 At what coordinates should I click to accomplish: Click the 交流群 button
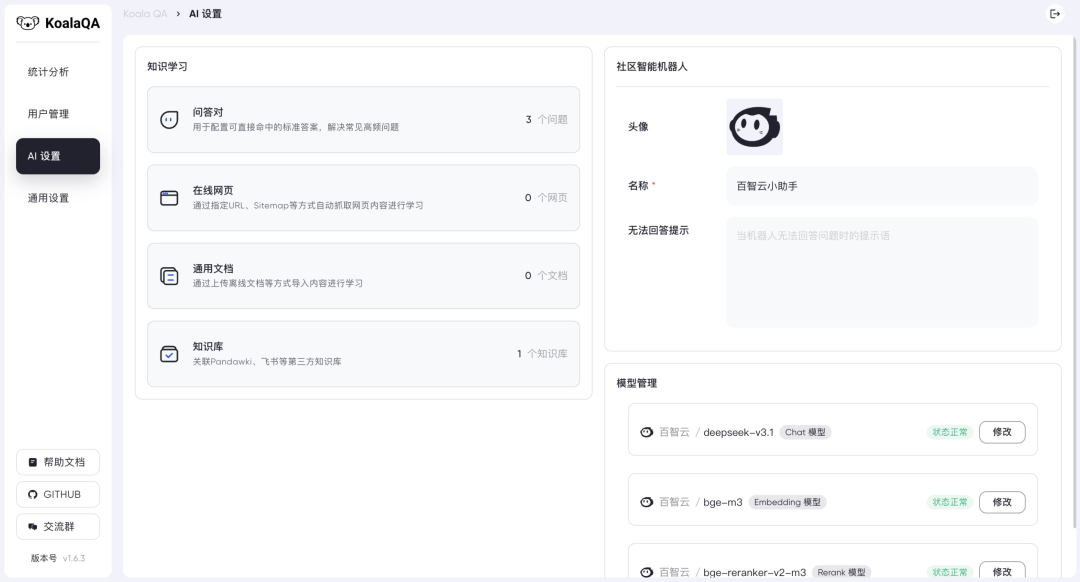pos(57,526)
